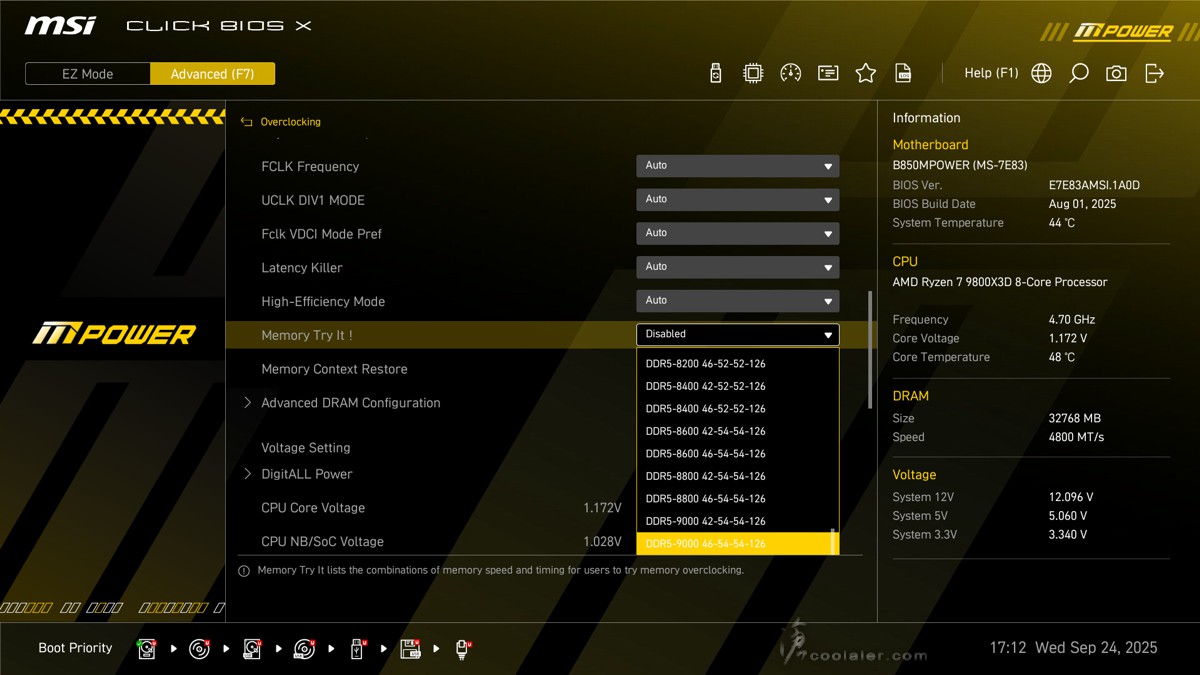Select the optical disc boot device
Viewport: 1200px width, 675px height.
coord(200,649)
